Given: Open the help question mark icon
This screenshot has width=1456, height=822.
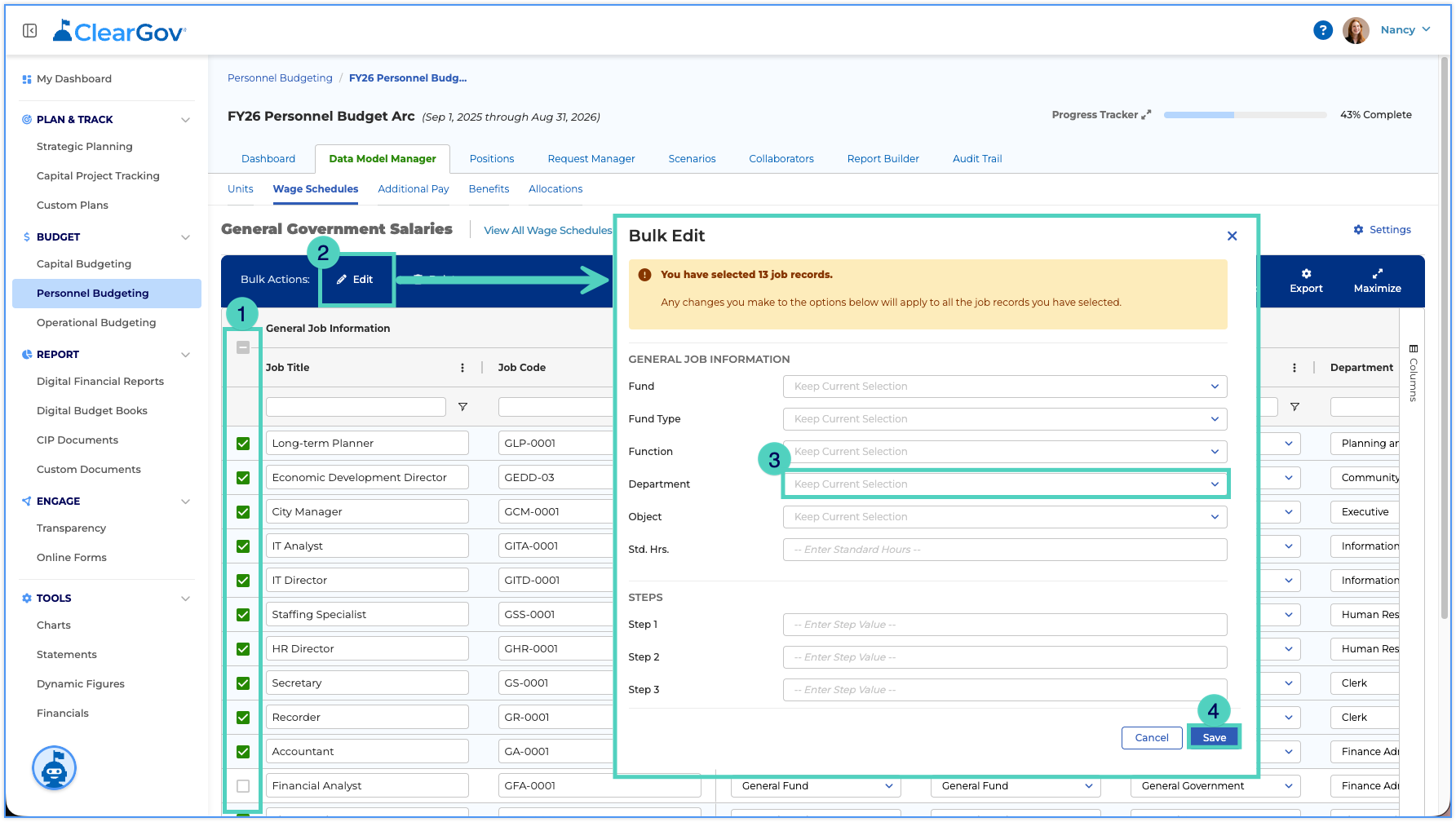Looking at the screenshot, I should pyautogui.click(x=1322, y=30).
